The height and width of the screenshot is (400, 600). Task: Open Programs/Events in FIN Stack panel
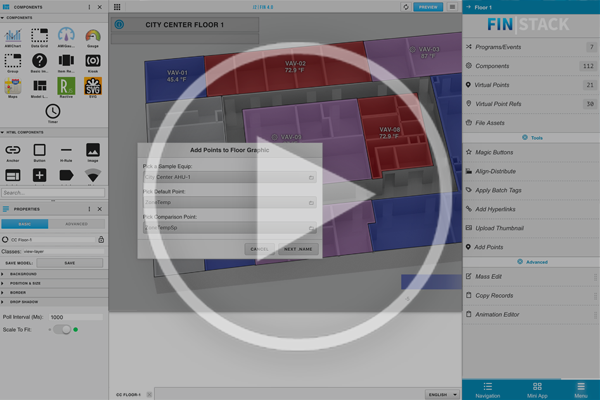tap(531, 47)
